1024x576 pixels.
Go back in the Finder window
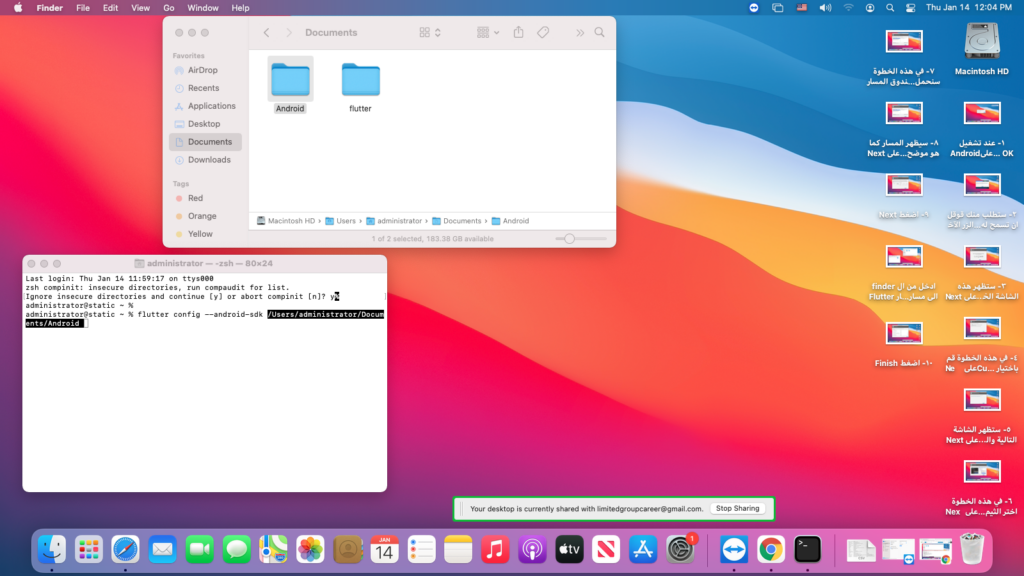(x=266, y=33)
